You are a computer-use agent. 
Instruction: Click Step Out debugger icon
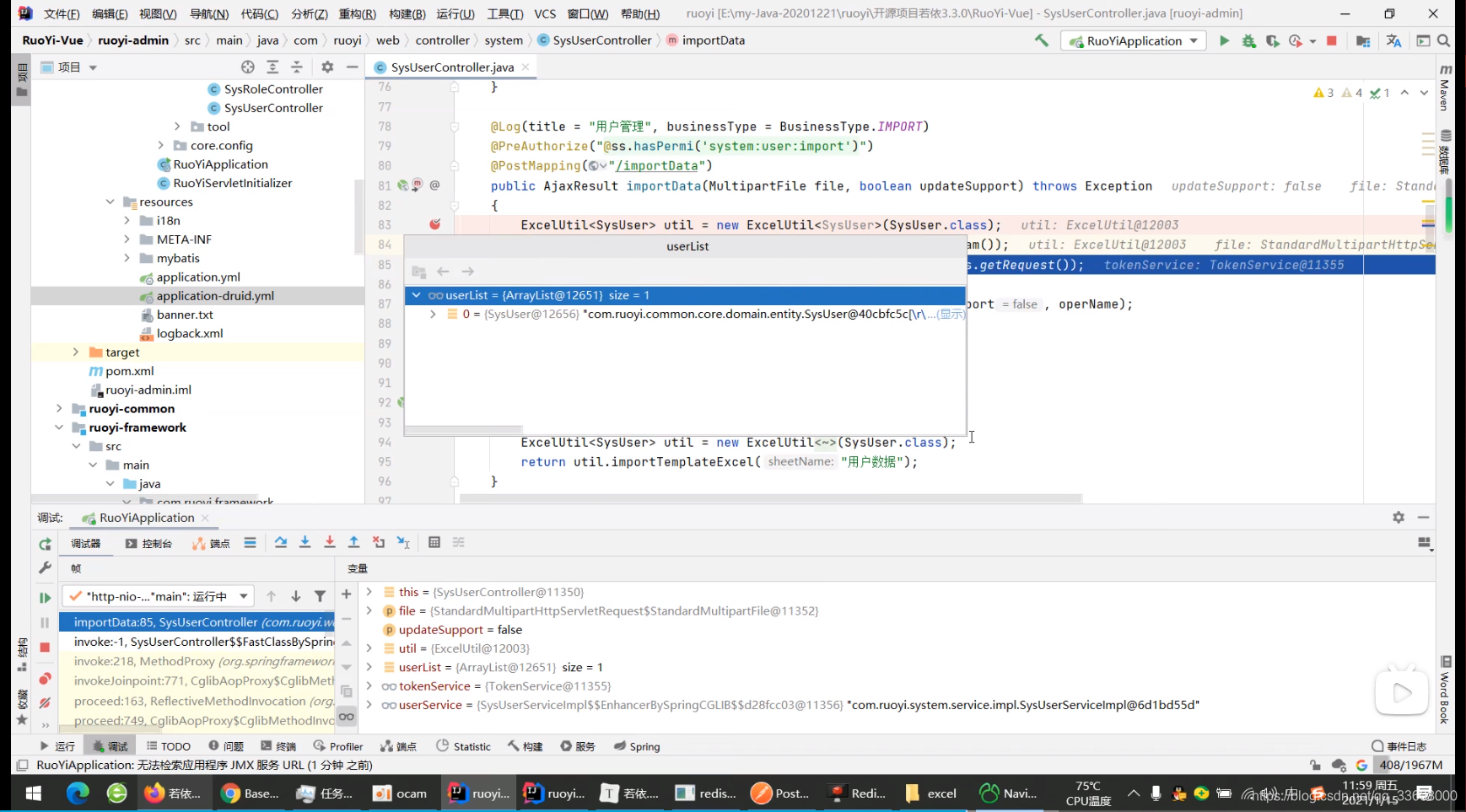coord(354,542)
